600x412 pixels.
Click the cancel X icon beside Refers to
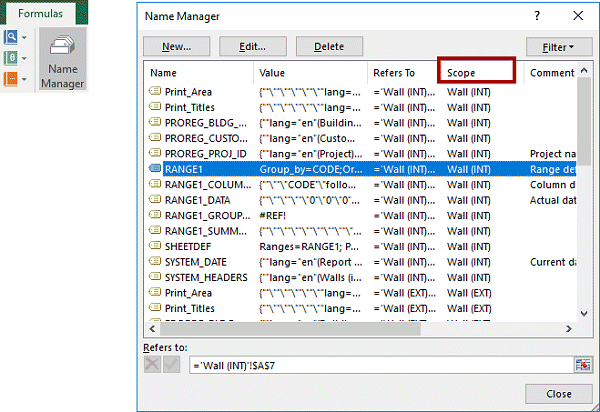coord(153,363)
